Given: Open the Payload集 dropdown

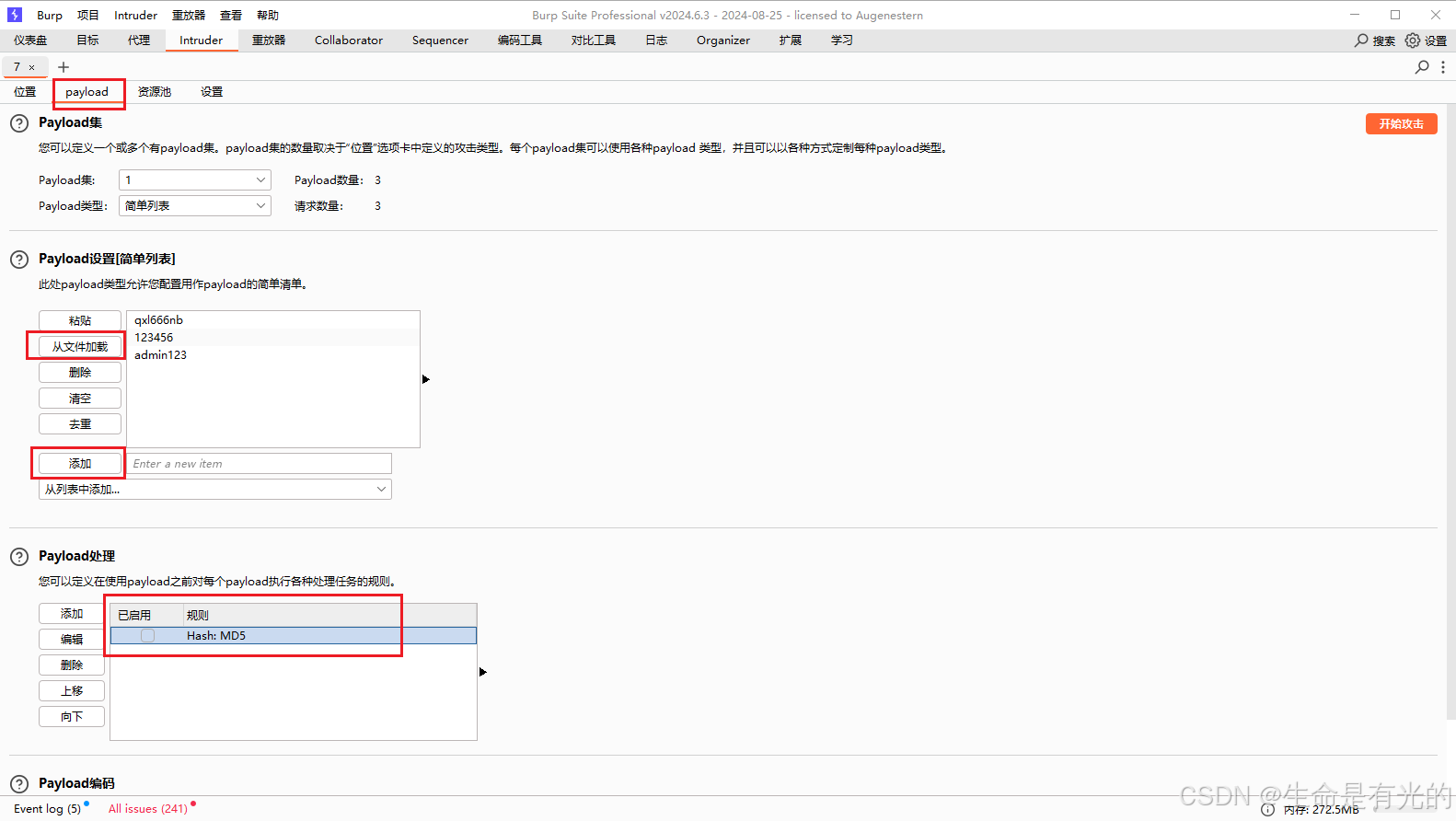Looking at the screenshot, I should point(195,180).
